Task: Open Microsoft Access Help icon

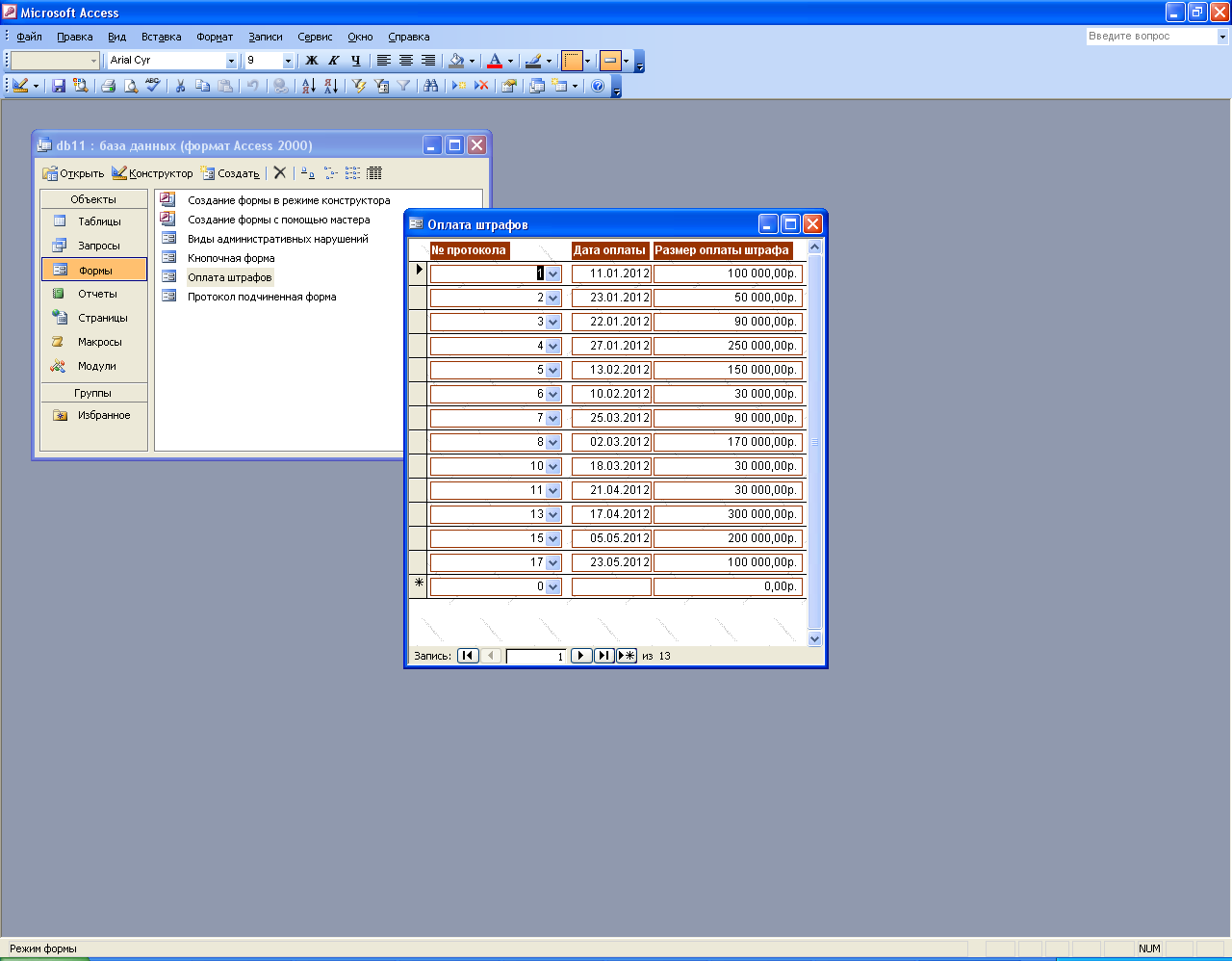Action: click(598, 86)
